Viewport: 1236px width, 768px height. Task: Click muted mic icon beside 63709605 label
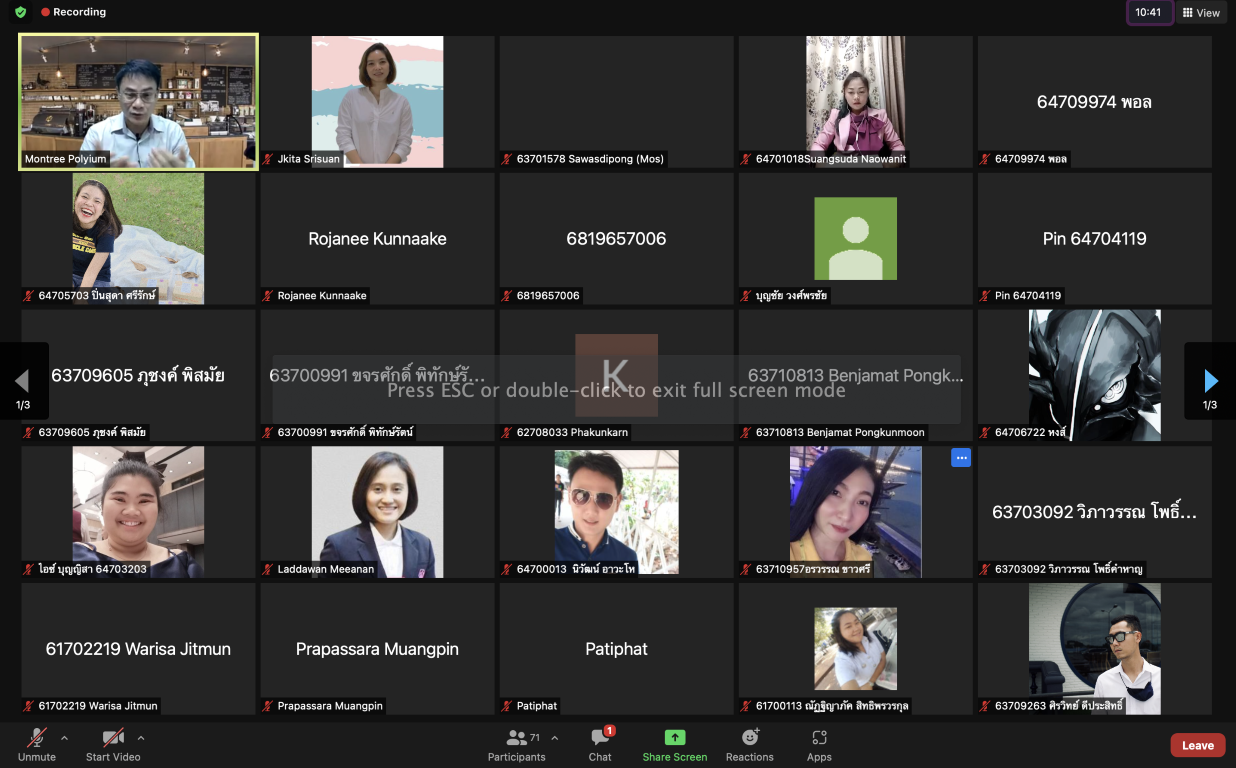pyautogui.click(x=30, y=433)
